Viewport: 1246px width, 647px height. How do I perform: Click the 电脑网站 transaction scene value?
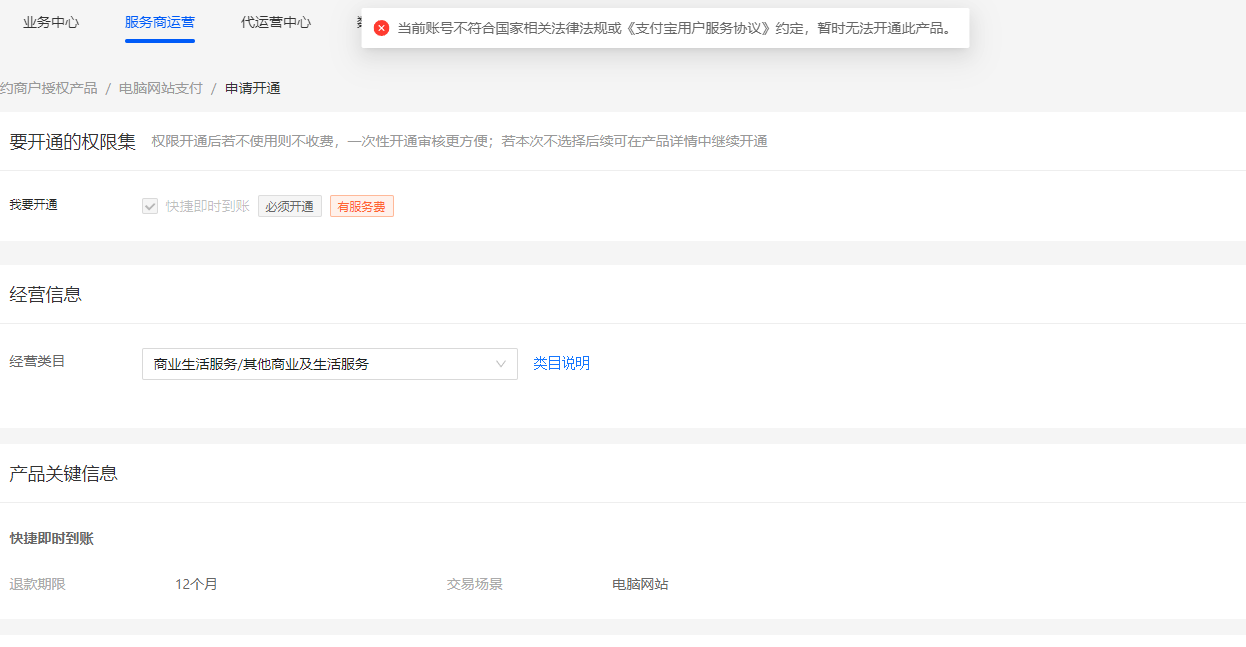pos(640,584)
